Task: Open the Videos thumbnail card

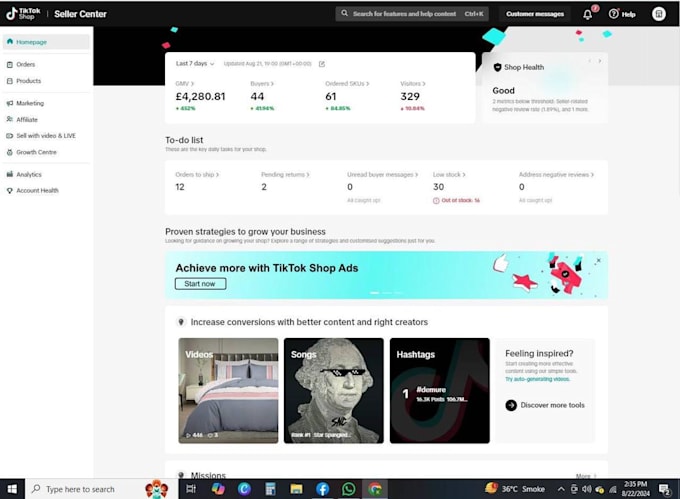Action: coord(228,391)
